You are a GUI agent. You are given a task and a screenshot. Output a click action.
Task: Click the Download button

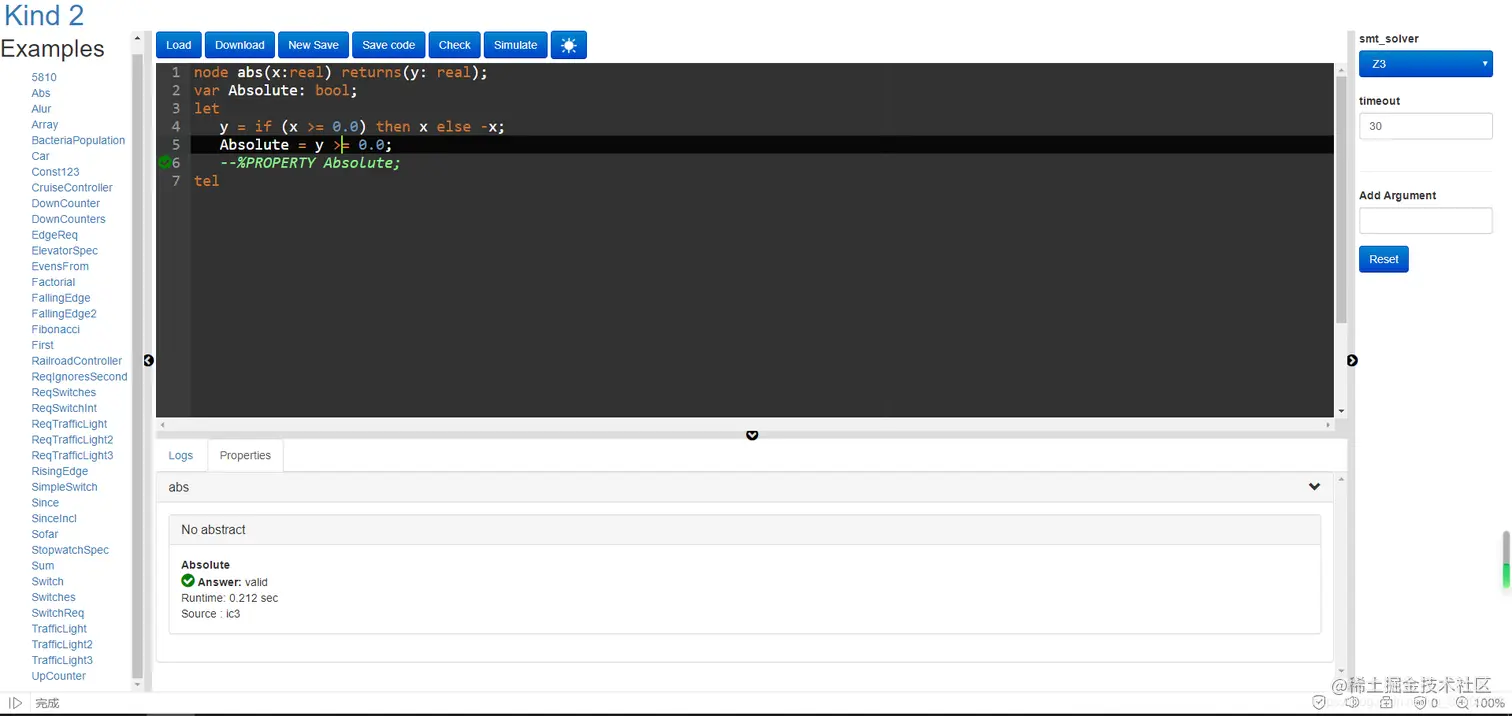coord(240,45)
